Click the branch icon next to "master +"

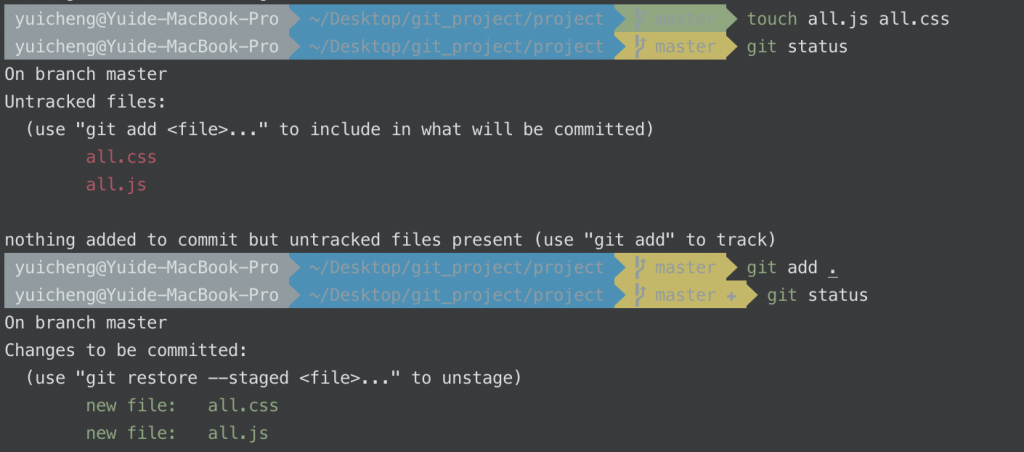tap(640, 295)
